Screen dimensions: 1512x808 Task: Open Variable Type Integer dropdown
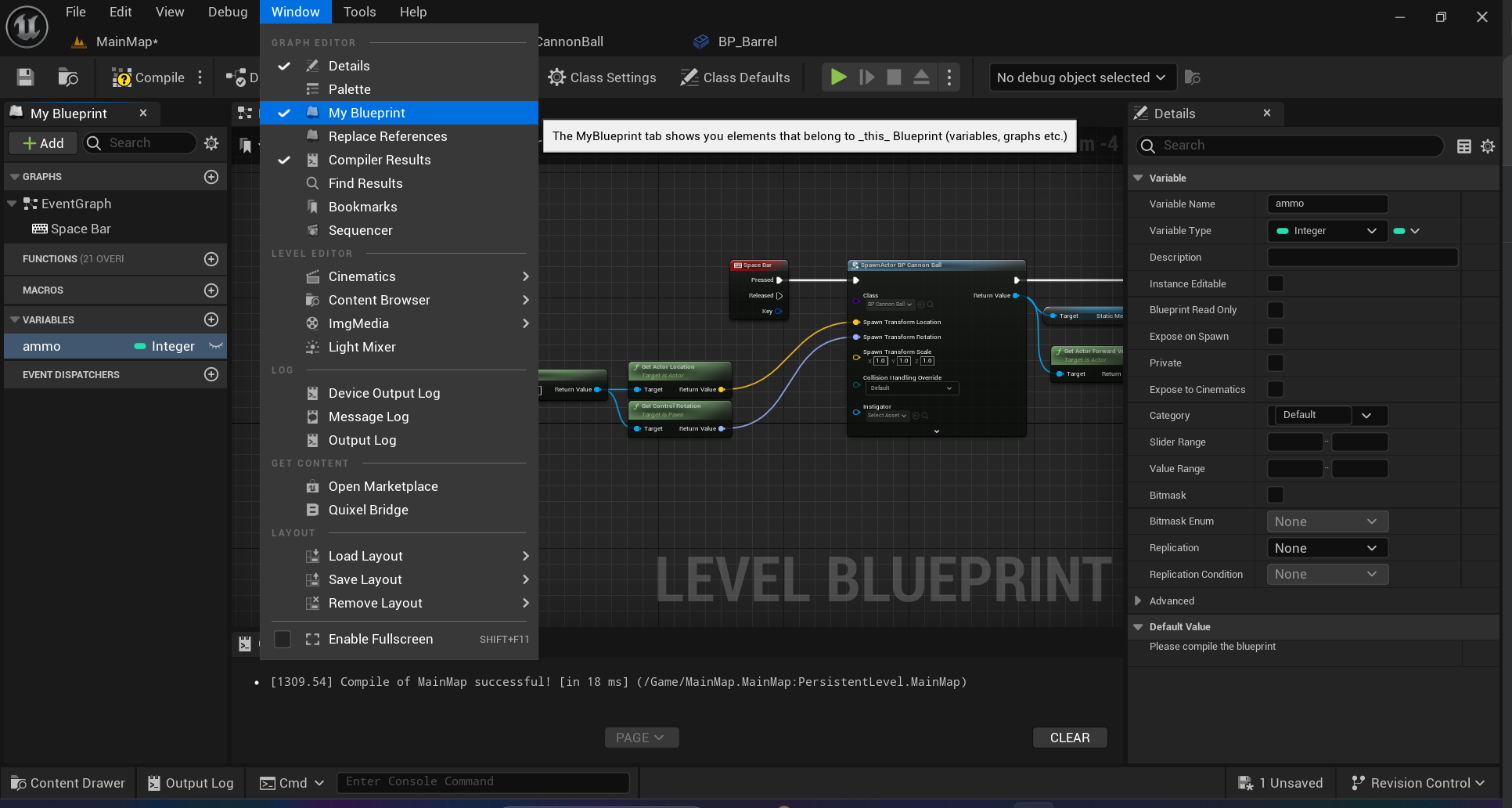1327,231
